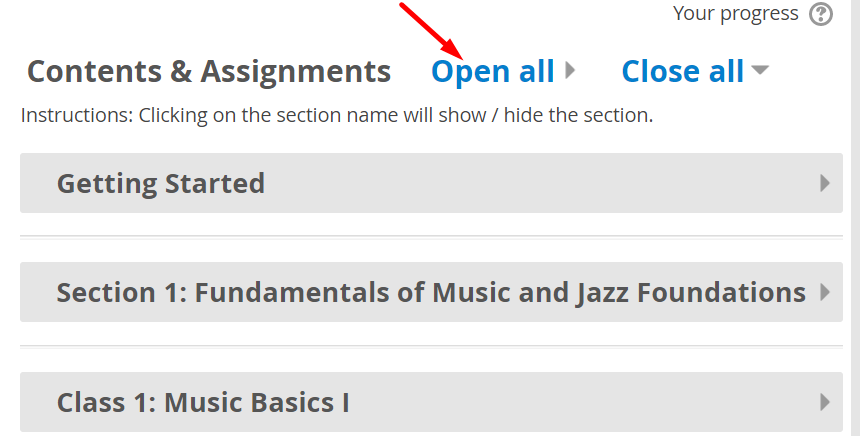The image size is (860, 436).
Task: Close all course sections
Action: (683, 71)
